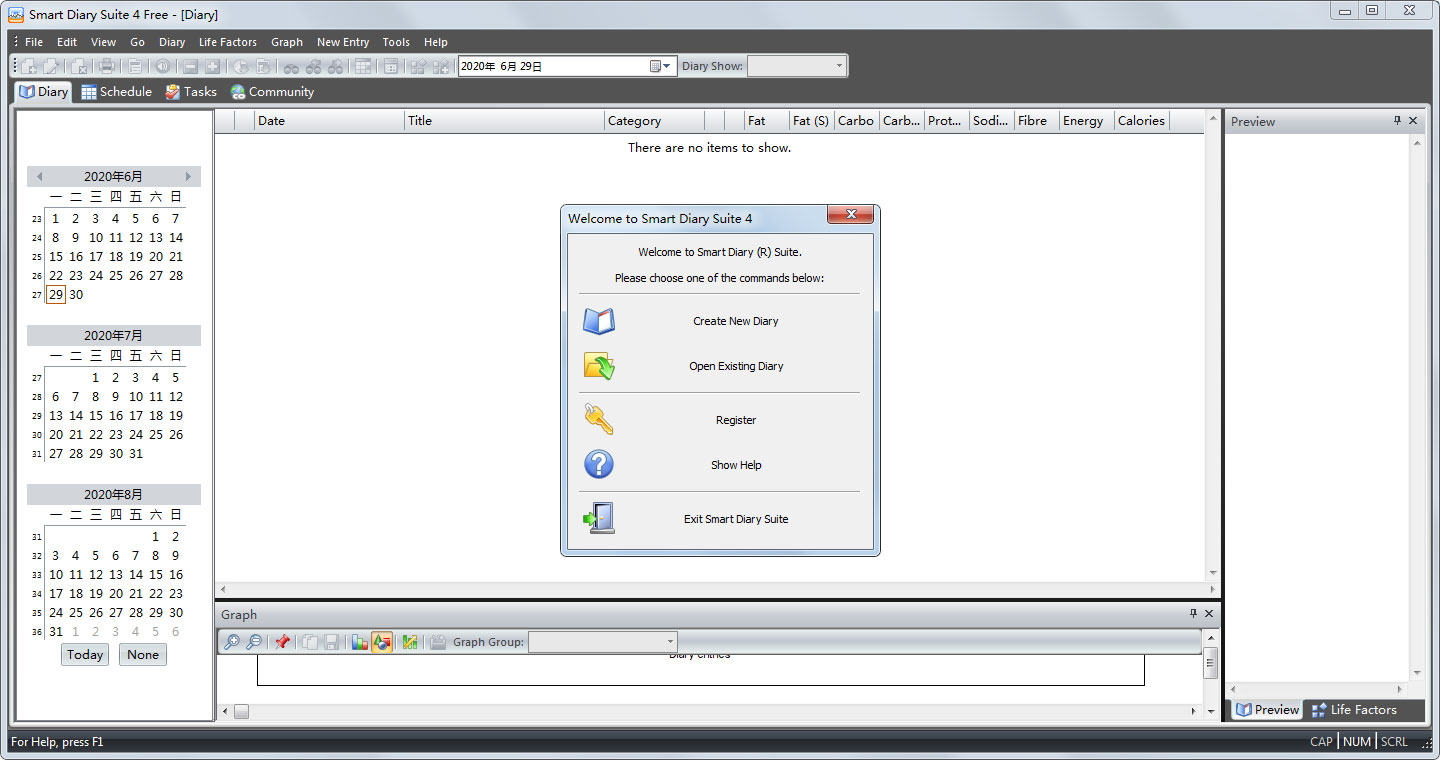
Task: Click the Today button below the calendar
Action: click(x=85, y=655)
